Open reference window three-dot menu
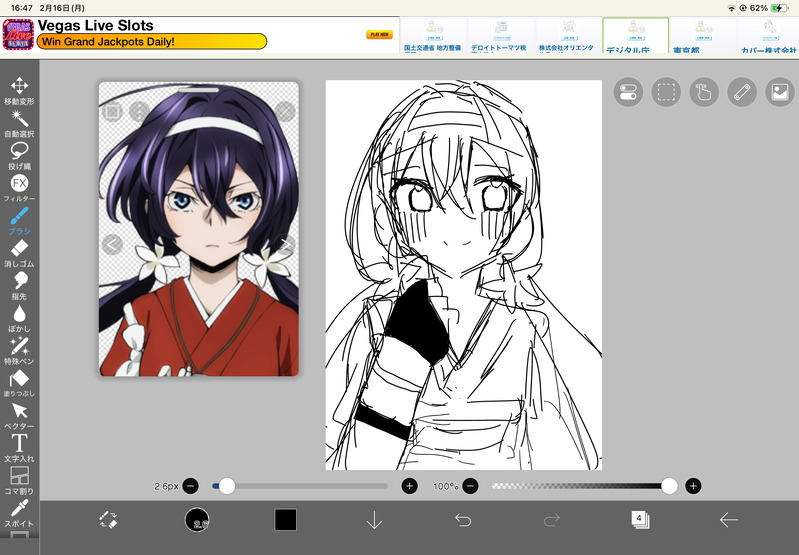 [x=139, y=111]
